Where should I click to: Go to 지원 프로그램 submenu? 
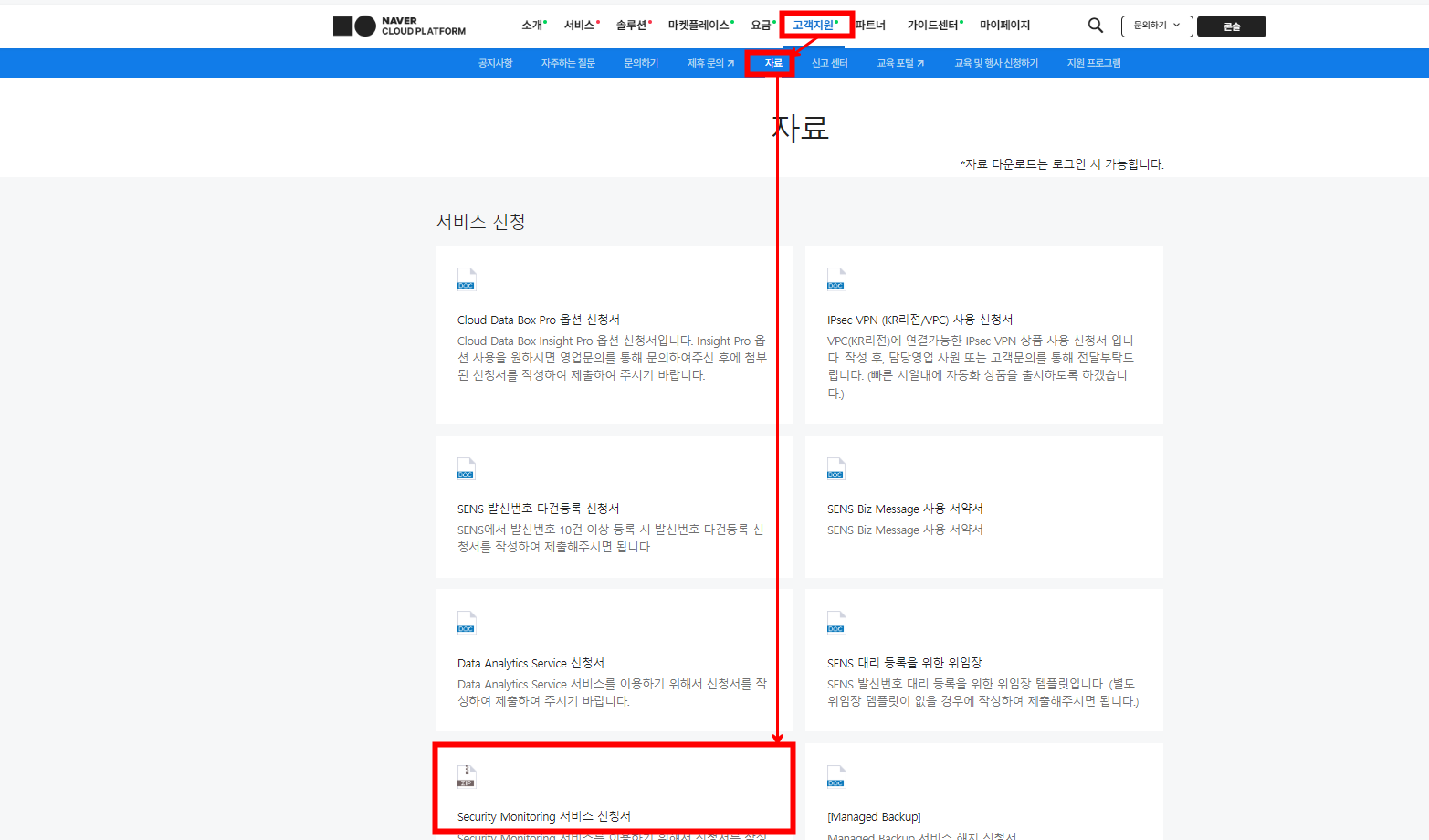click(1094, 63)
